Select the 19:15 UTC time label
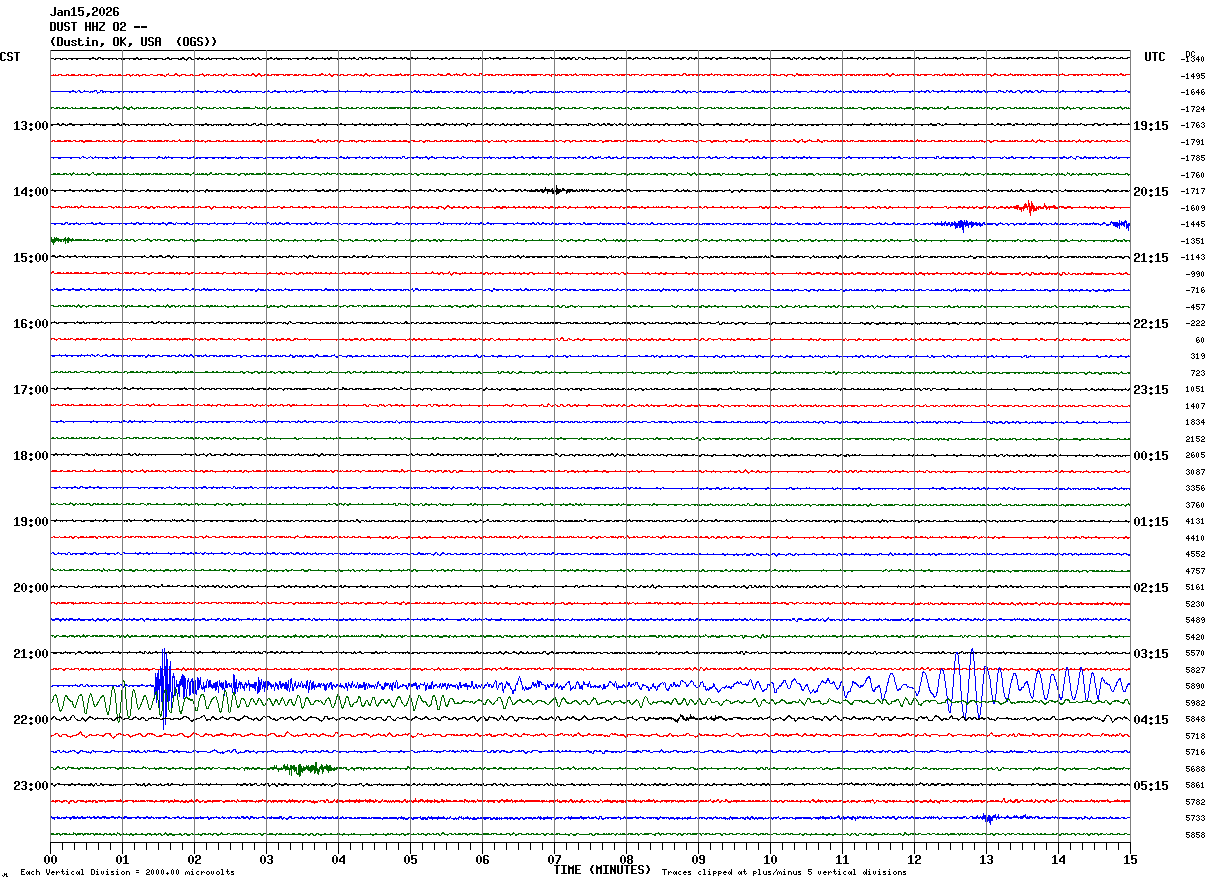This screenshot has width=1210, height=886. point(1150,125)
